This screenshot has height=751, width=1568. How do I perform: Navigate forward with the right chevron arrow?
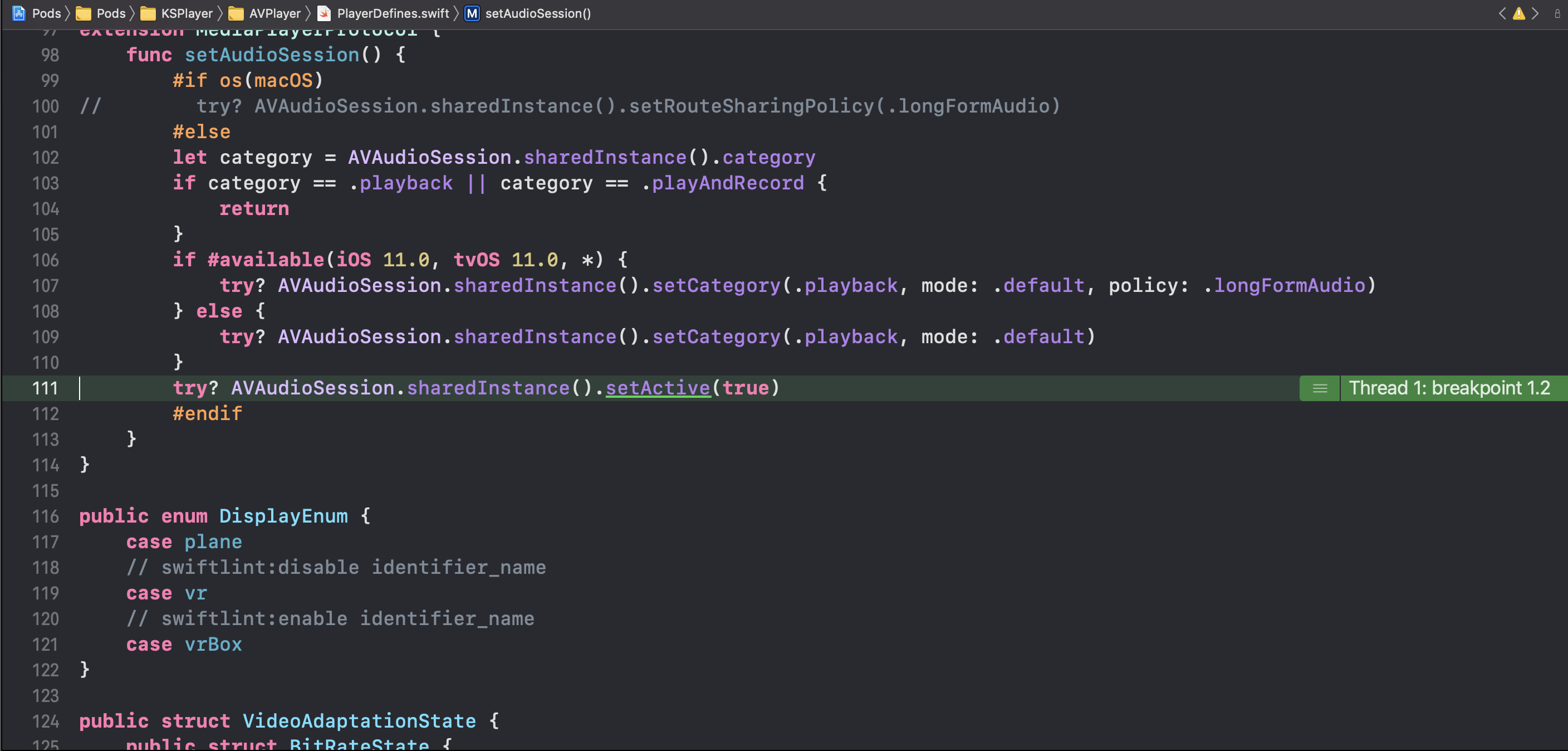coord(1536,13)
